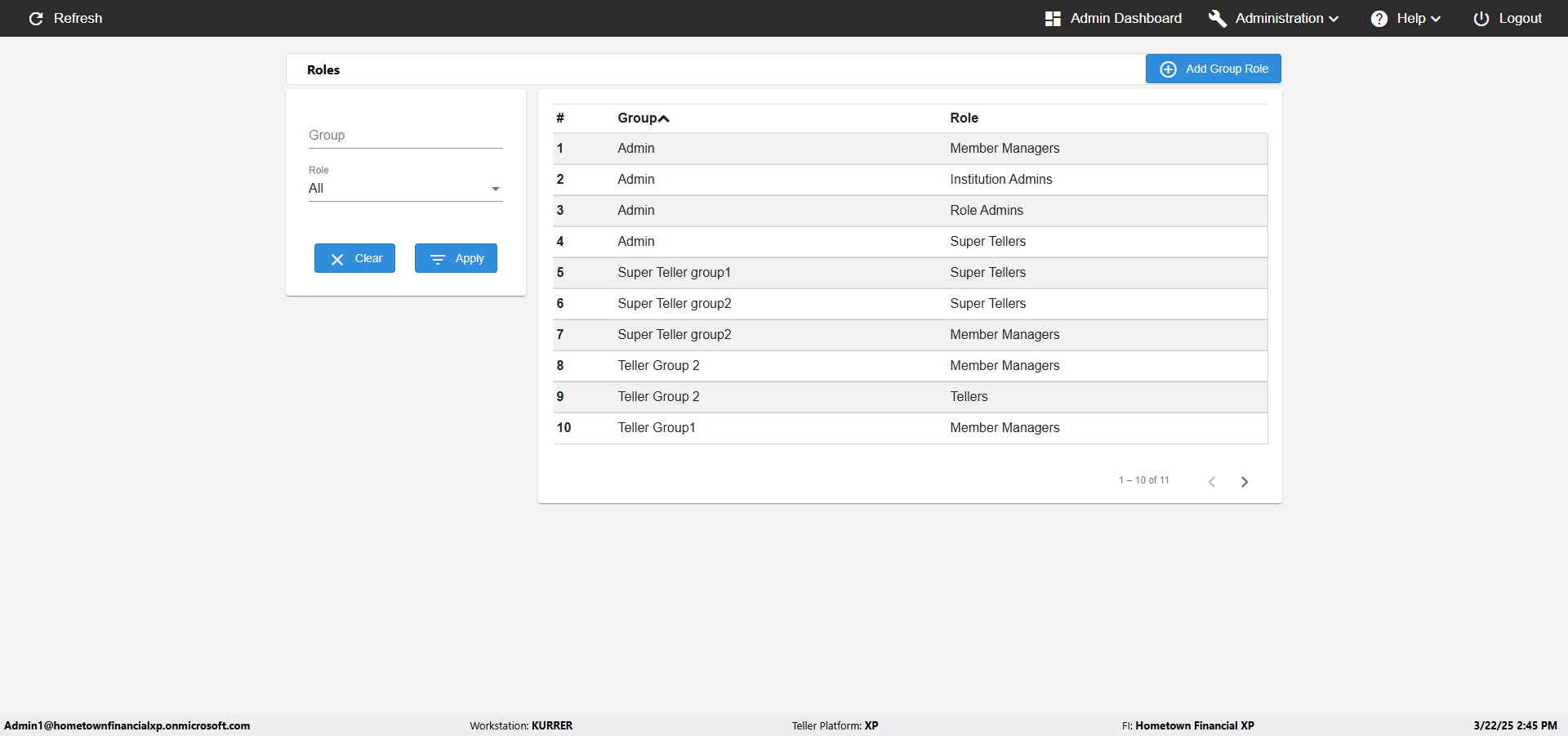Click Admin group cell in row 2
The width and height of the screenshot is (1568, 736).
click(636, 179)
